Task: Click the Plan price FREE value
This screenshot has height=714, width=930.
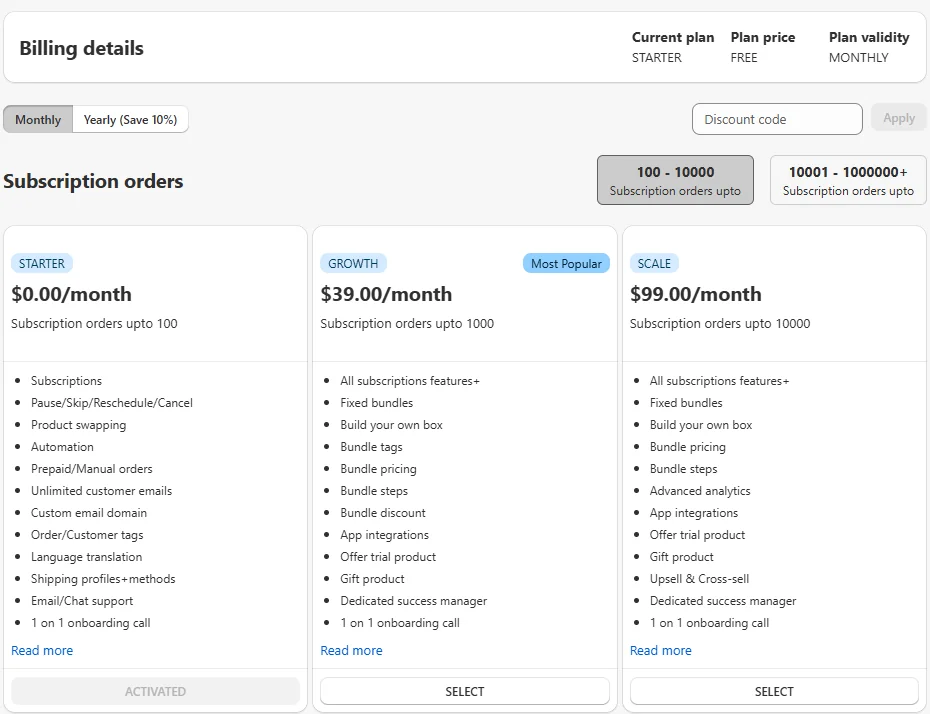Action: coord(744,58)
